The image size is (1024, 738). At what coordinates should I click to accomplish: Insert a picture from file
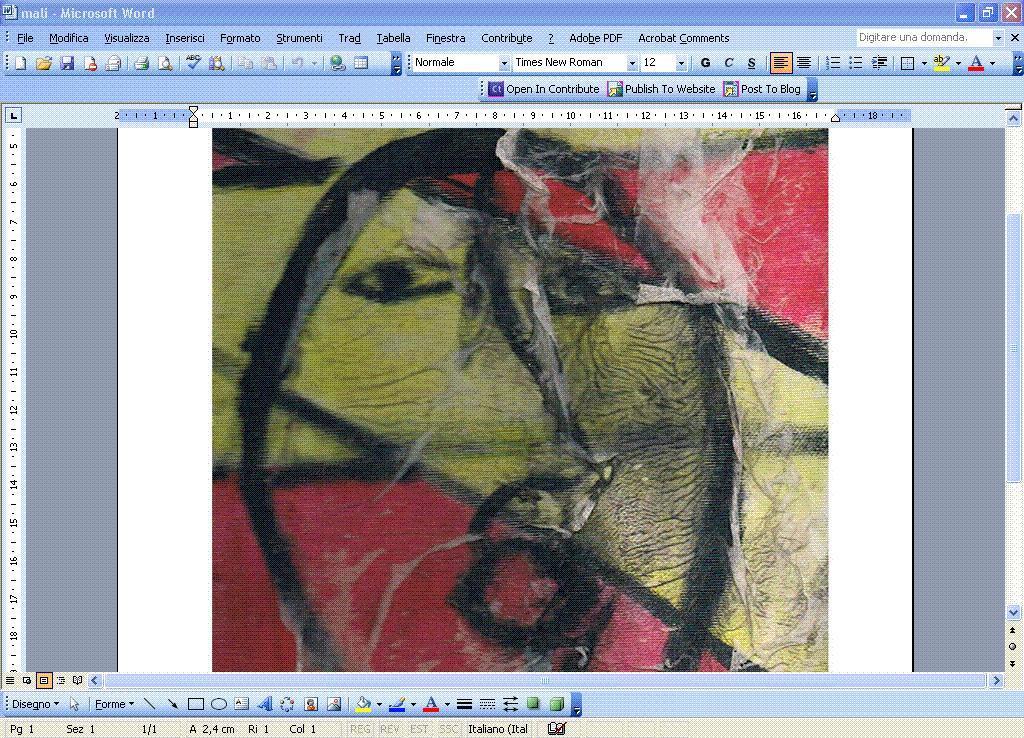(x=334, y=704)
